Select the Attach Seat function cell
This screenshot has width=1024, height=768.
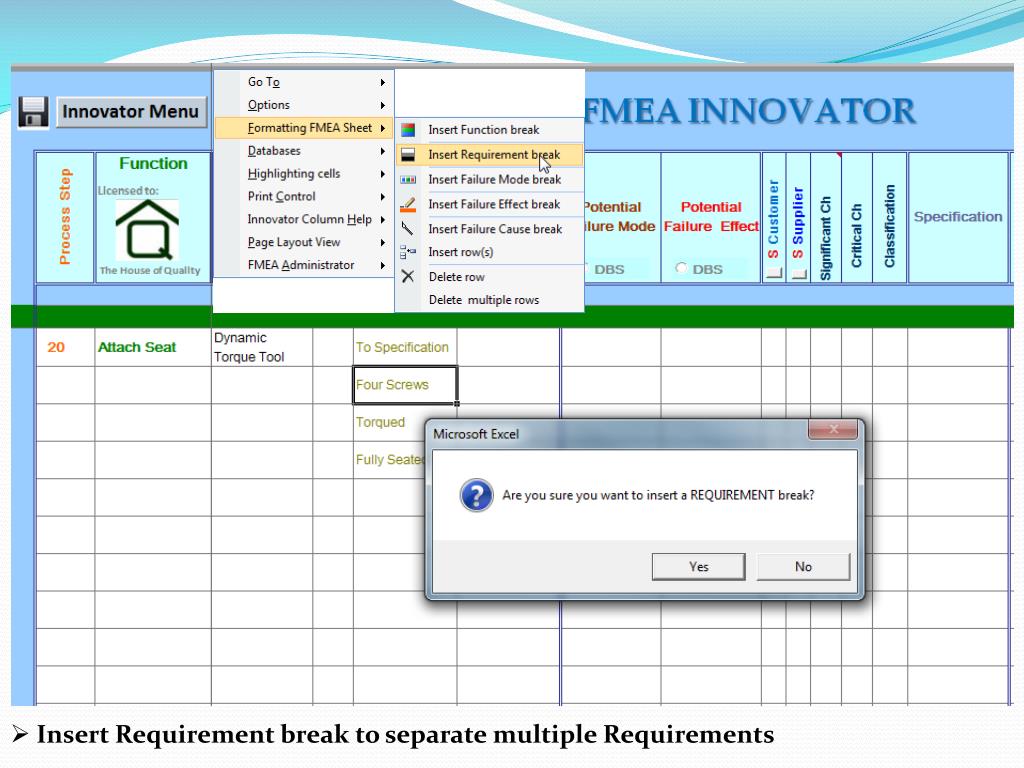tap(153, 347)
